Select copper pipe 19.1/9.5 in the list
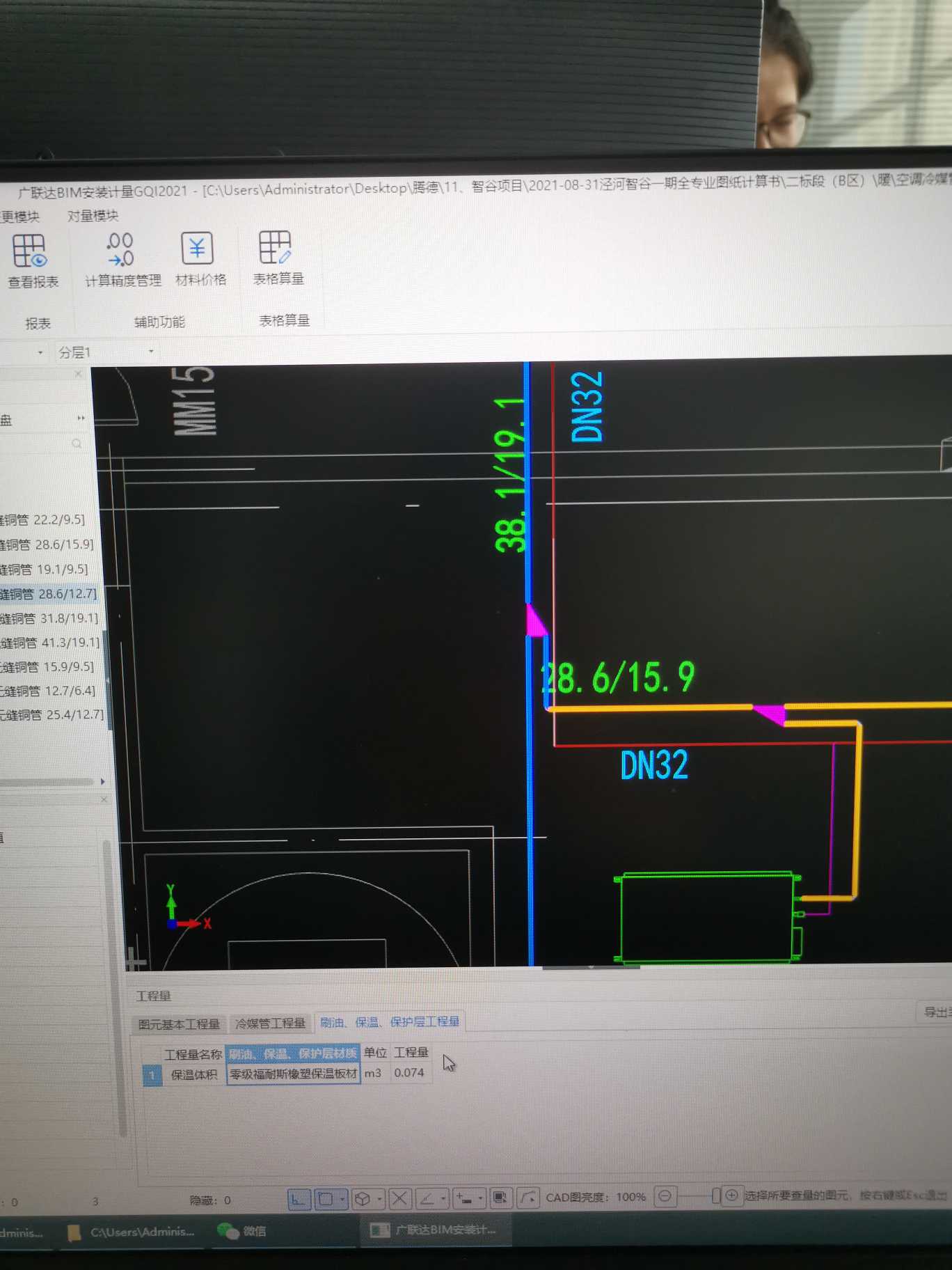This screenshot has height=1270, width=952. 45,569
